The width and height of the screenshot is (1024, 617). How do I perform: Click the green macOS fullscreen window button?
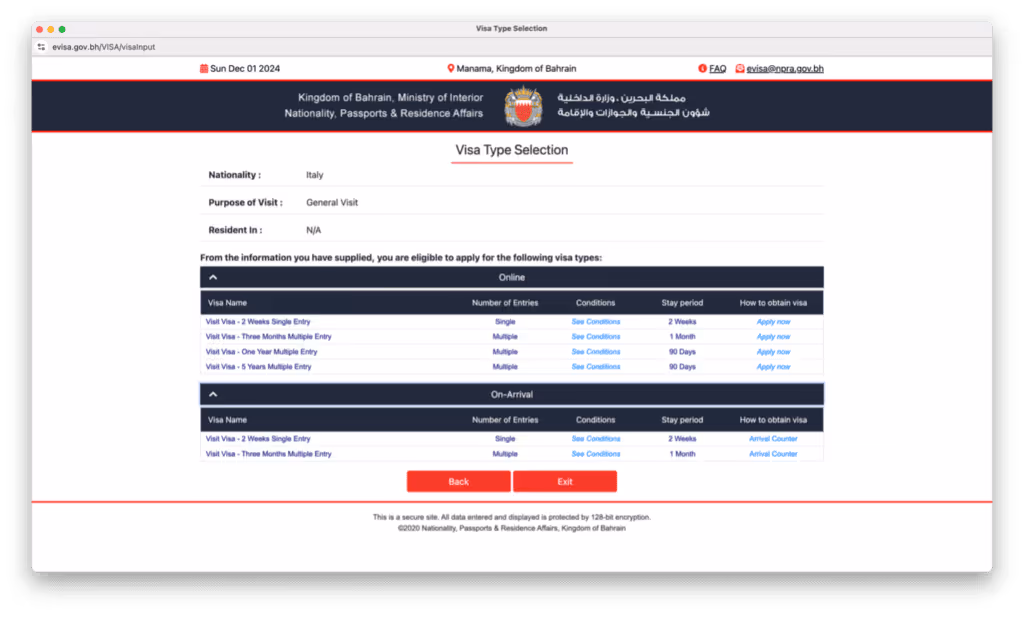pos(62,29)
